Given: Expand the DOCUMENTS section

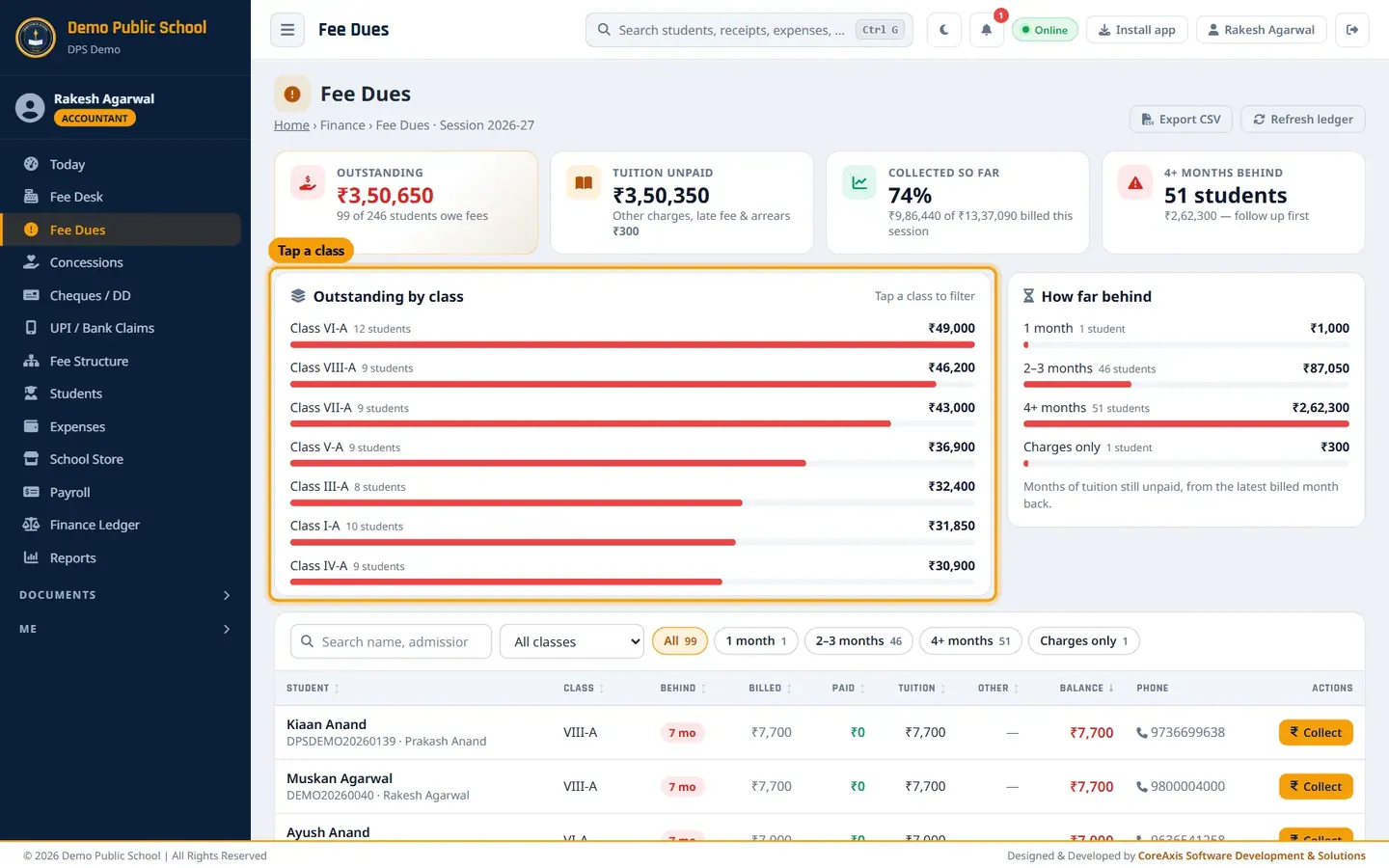Looking at the screenshot, I should tap(124, 595).
